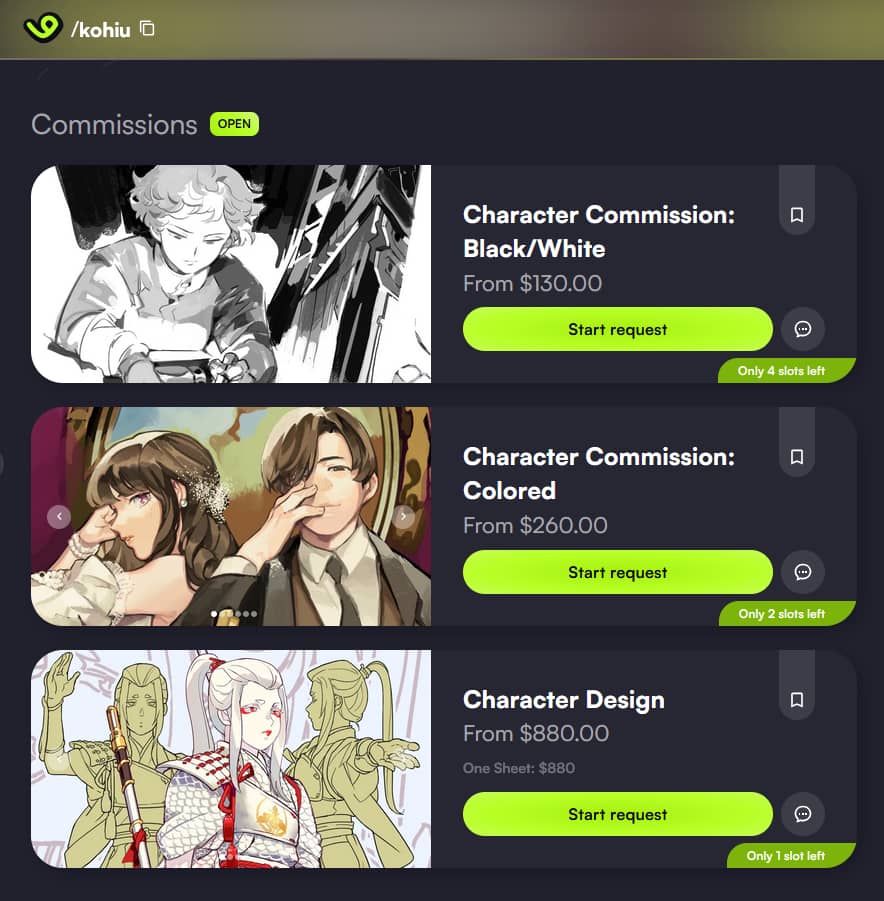Bookmark the Colored character commission
Viewport: 884px width, 901px height.
click(797, 457)
